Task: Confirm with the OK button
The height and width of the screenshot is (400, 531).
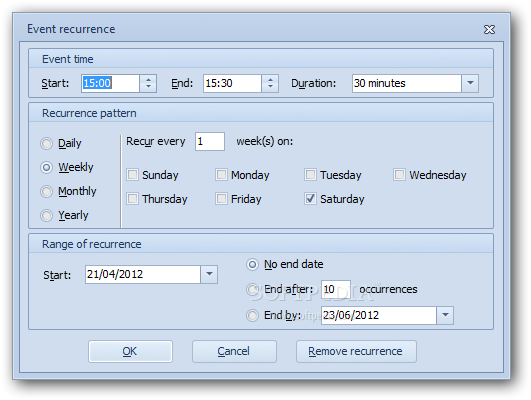Action: coord(130,352)
